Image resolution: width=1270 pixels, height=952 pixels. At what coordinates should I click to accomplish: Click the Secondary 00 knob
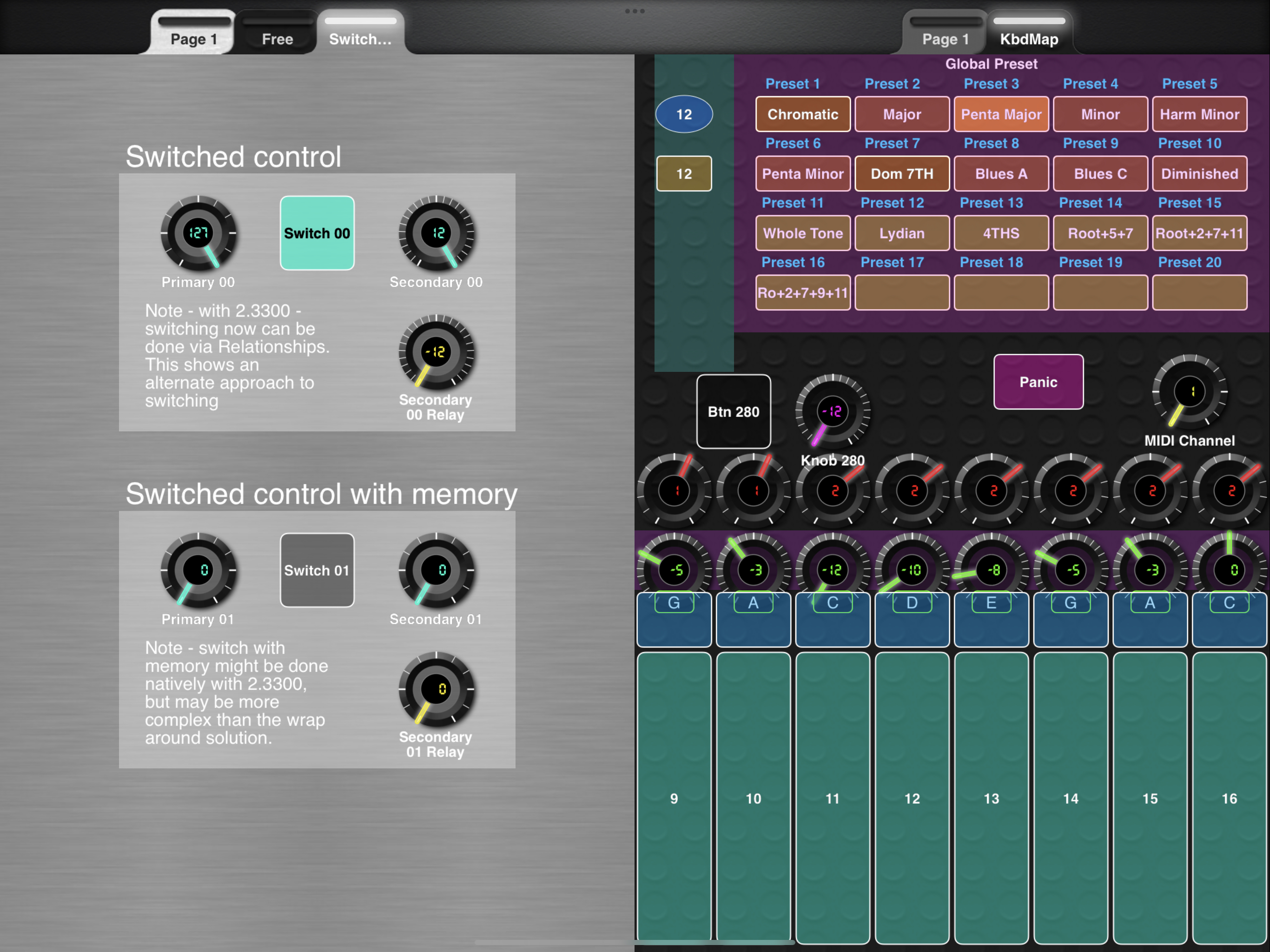[437, 233]
